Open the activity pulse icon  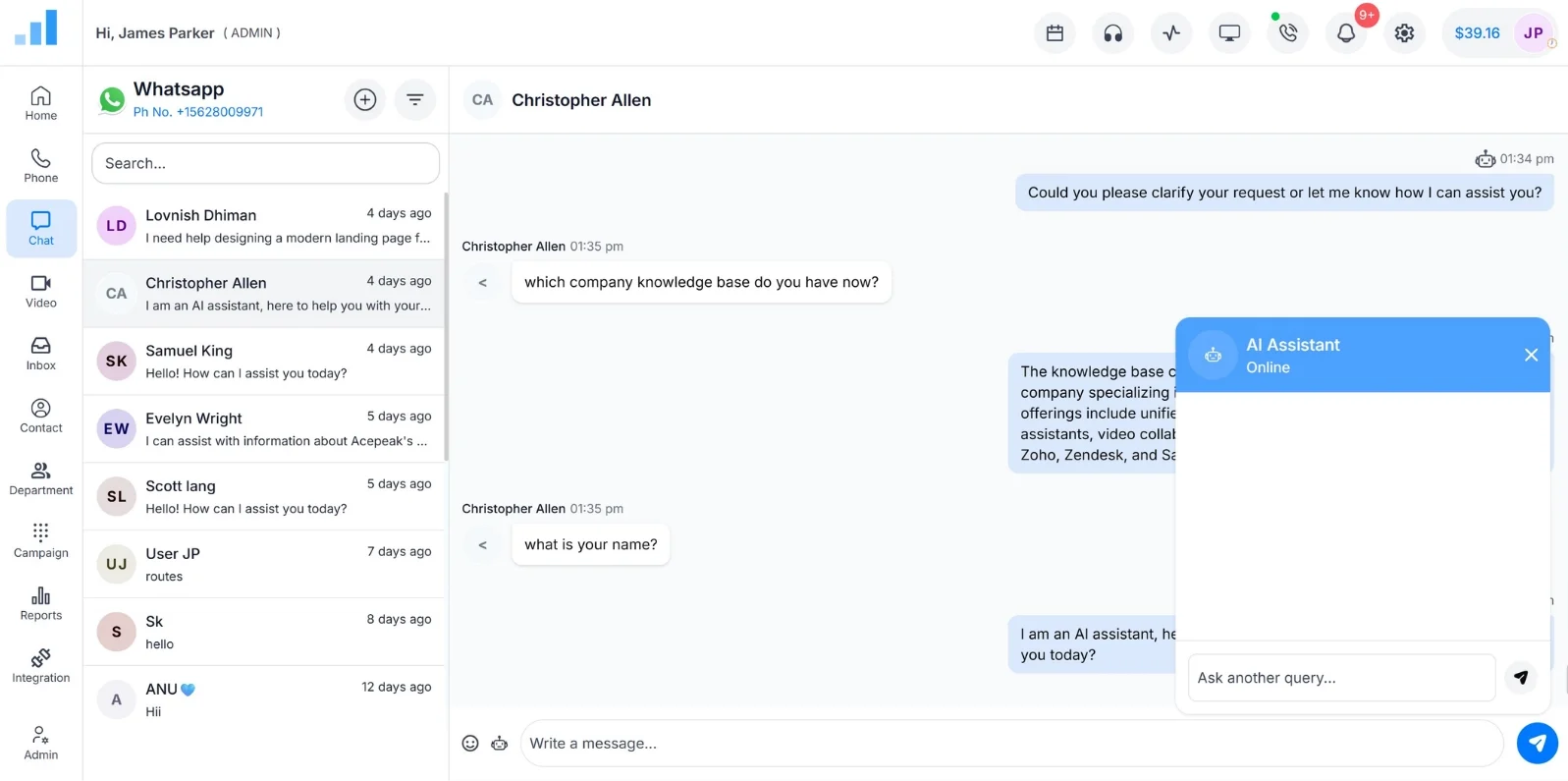(x=1171, y=33)
